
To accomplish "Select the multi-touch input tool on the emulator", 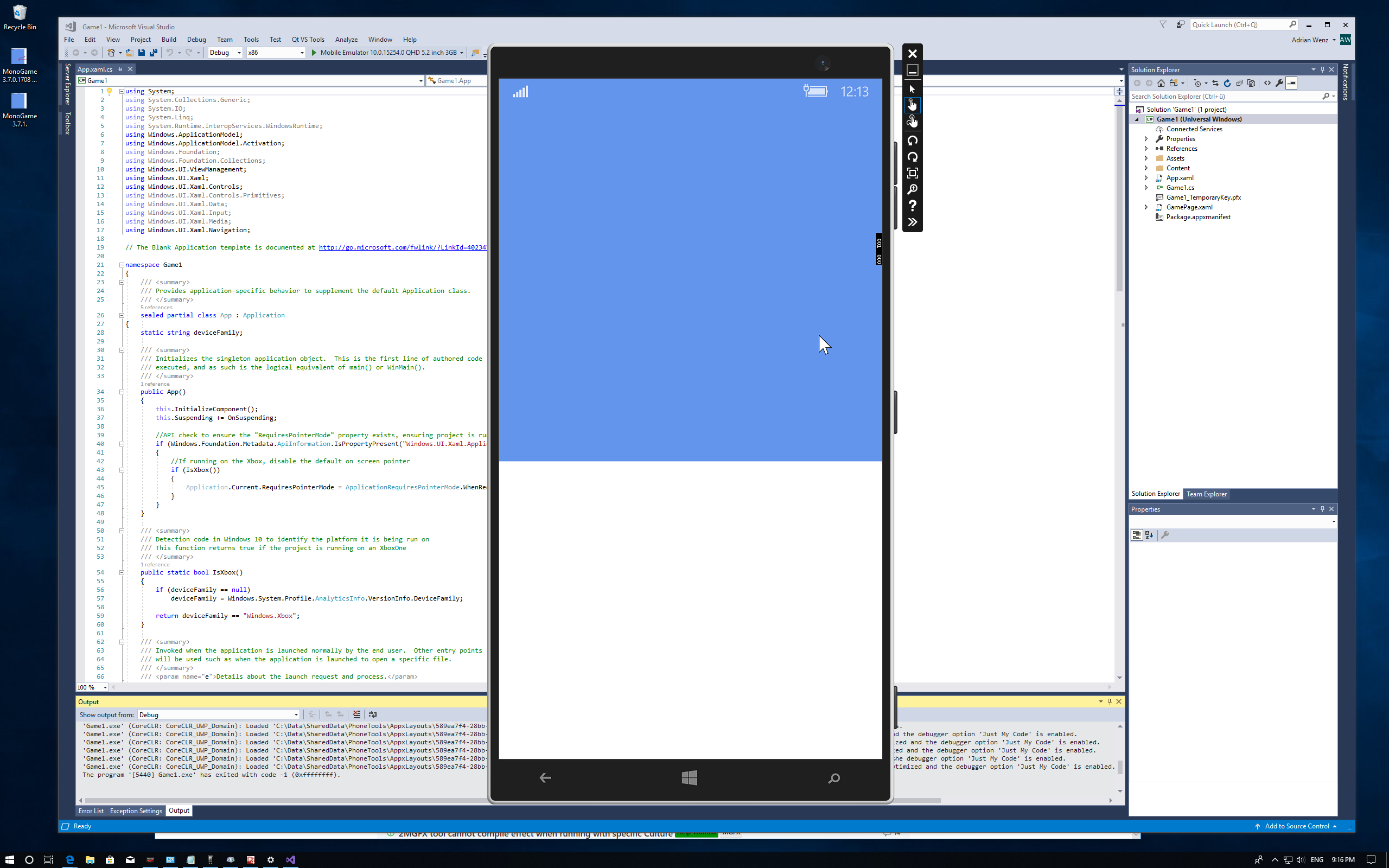I will [913, 122].
